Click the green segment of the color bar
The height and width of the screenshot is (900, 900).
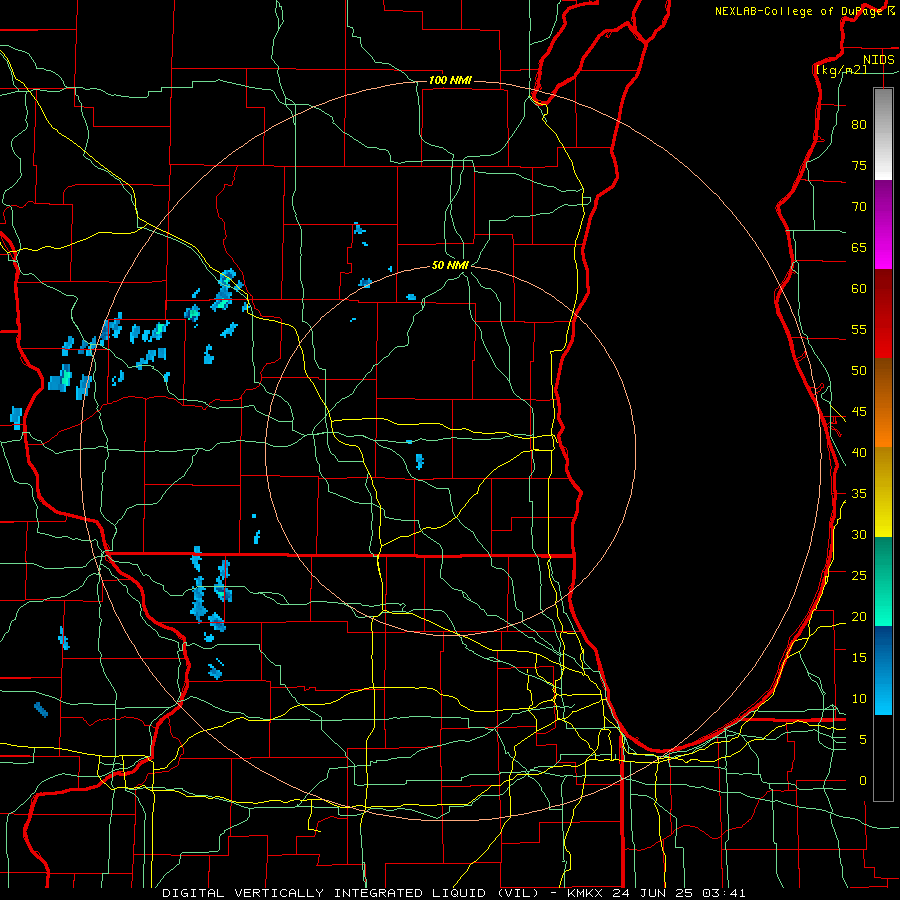(883, 581)
